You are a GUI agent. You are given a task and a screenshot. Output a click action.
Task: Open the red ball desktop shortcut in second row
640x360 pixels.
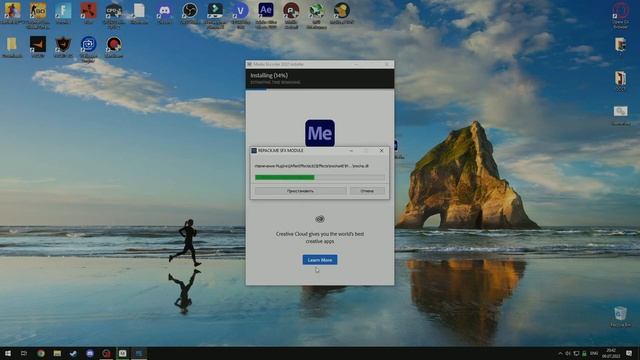point(114,44)
